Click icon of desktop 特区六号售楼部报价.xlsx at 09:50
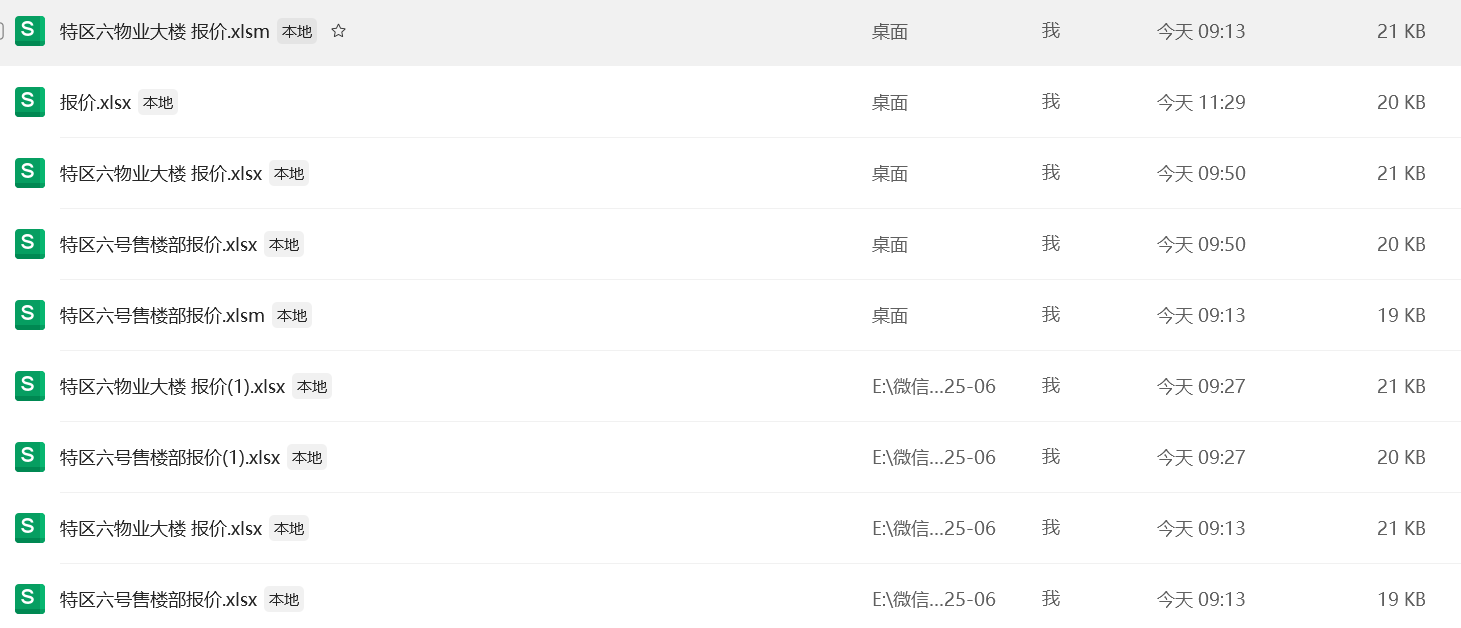The width and height of the screenshot is (1461, 628). (29, 244)
